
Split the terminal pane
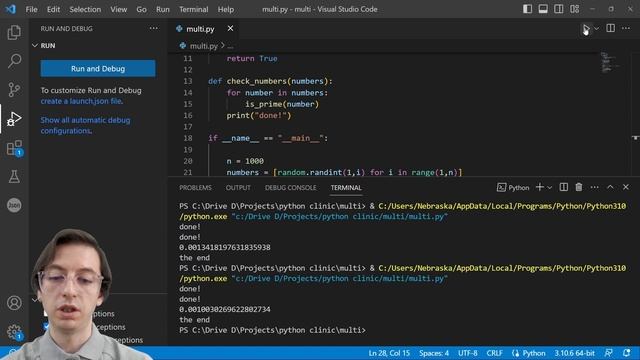pos(564,187)
